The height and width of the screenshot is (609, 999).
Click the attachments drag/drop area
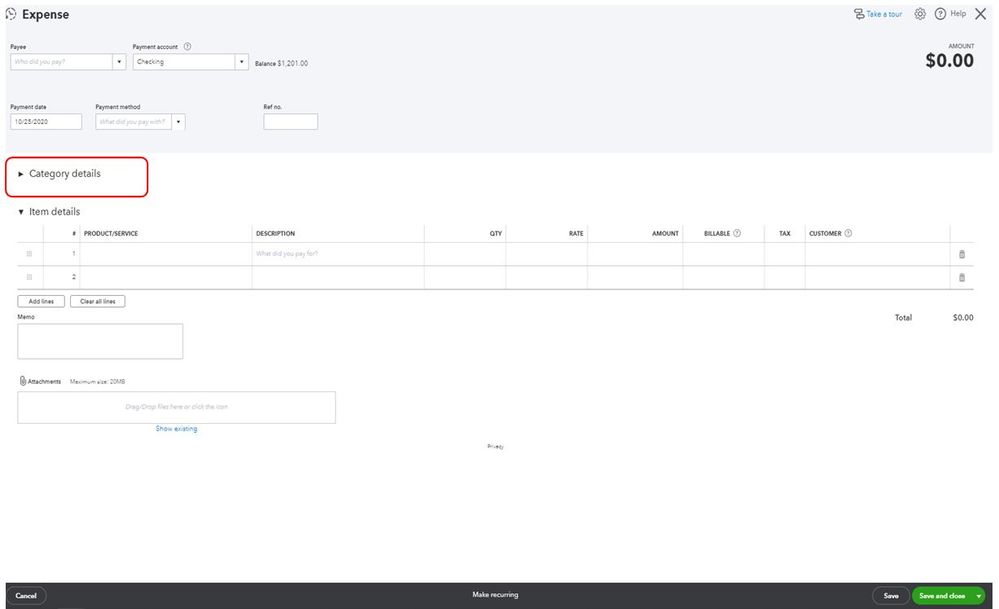click(176, 407)
